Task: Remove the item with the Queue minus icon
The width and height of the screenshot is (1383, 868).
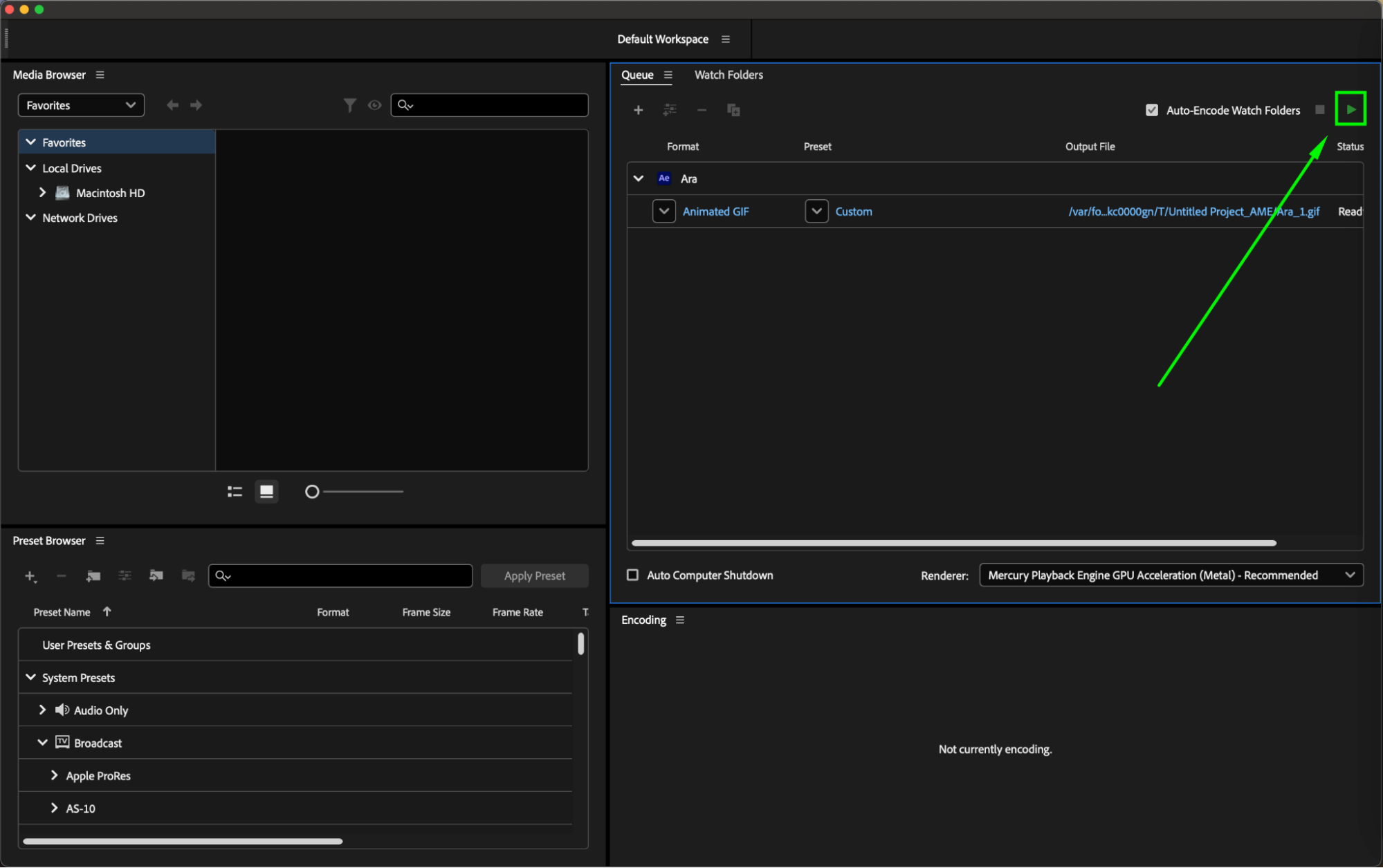Action: tap(702, 110)
